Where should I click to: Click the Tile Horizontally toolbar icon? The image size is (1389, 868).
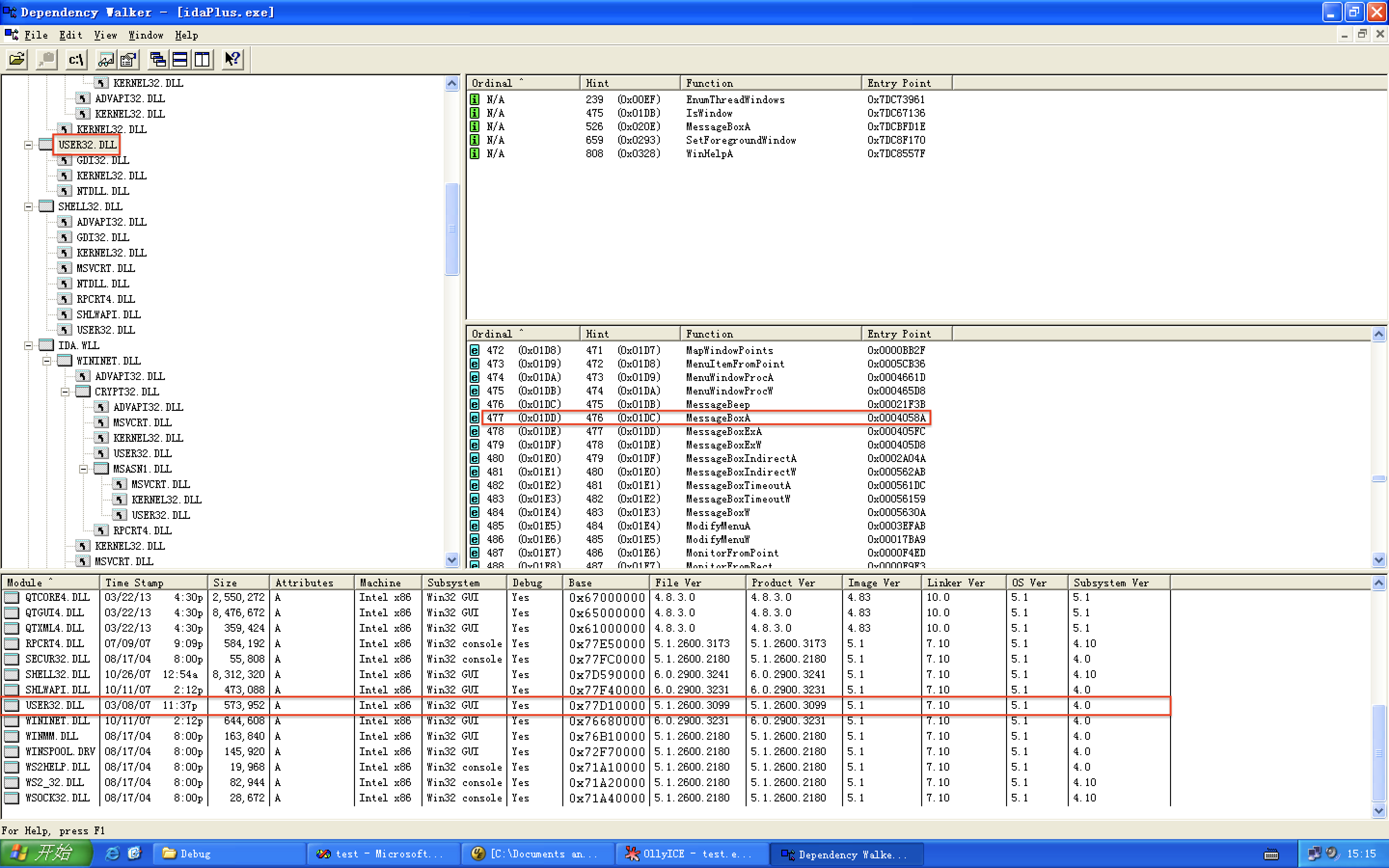pos(180,58)
